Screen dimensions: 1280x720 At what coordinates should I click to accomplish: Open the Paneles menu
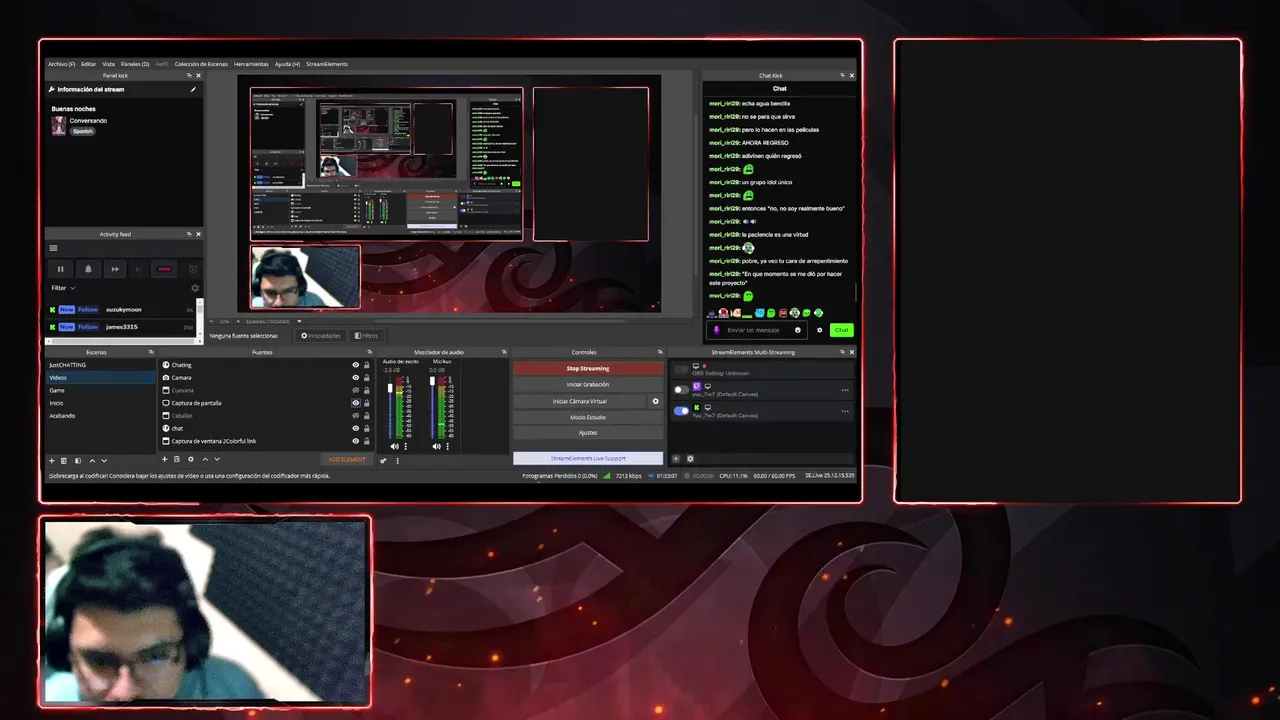click(135, 64)
